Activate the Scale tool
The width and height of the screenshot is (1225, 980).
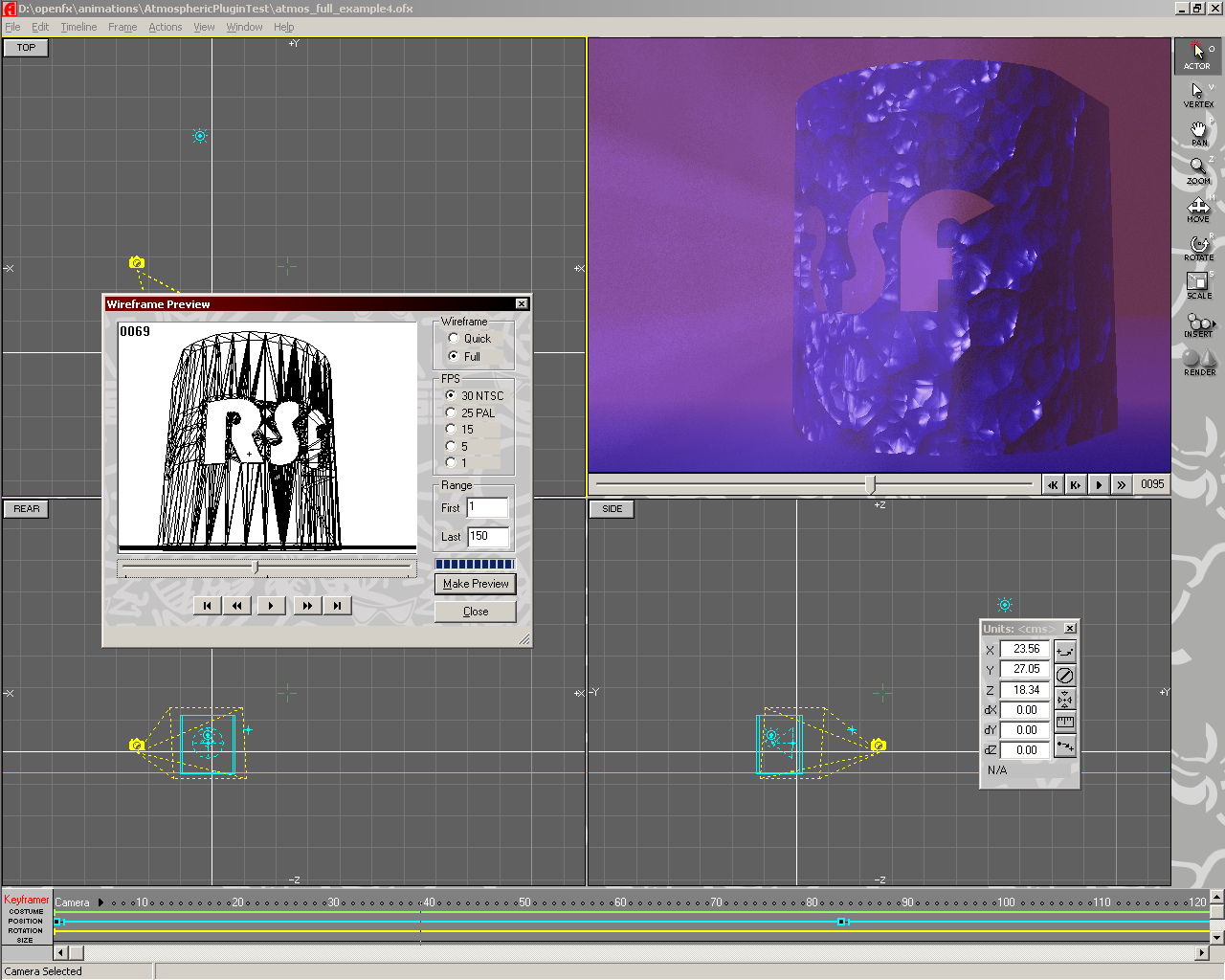pyautogui.click(x=1197, y=285)
